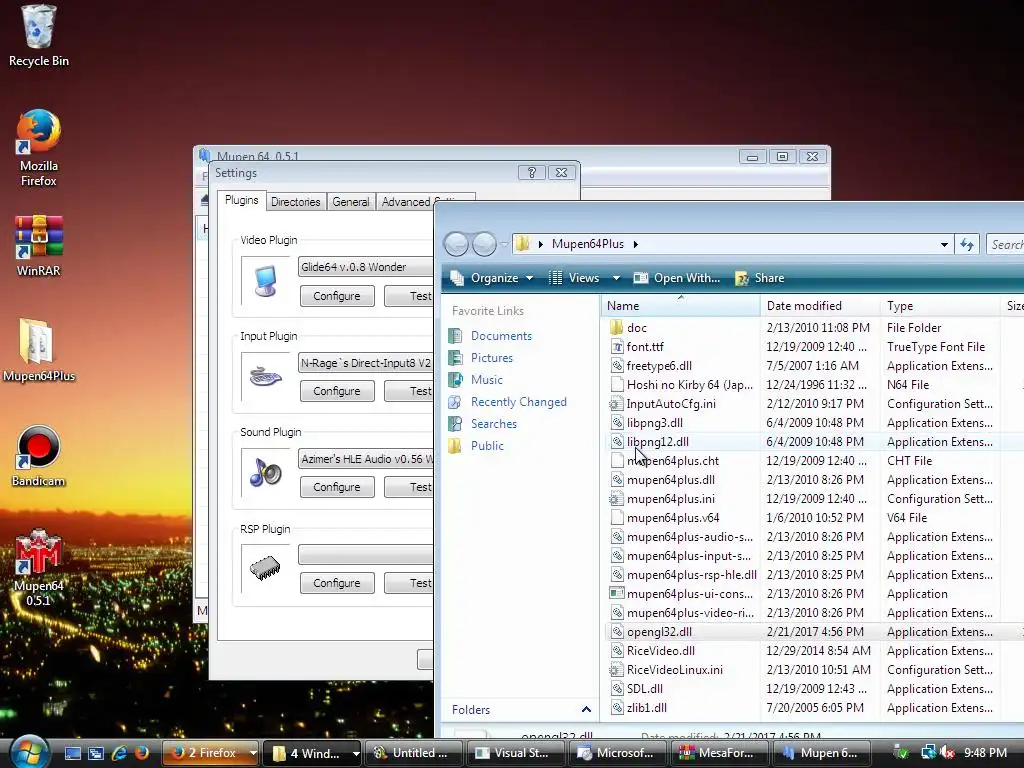Click Test under Video Plugin

click(x=409, y=296)
